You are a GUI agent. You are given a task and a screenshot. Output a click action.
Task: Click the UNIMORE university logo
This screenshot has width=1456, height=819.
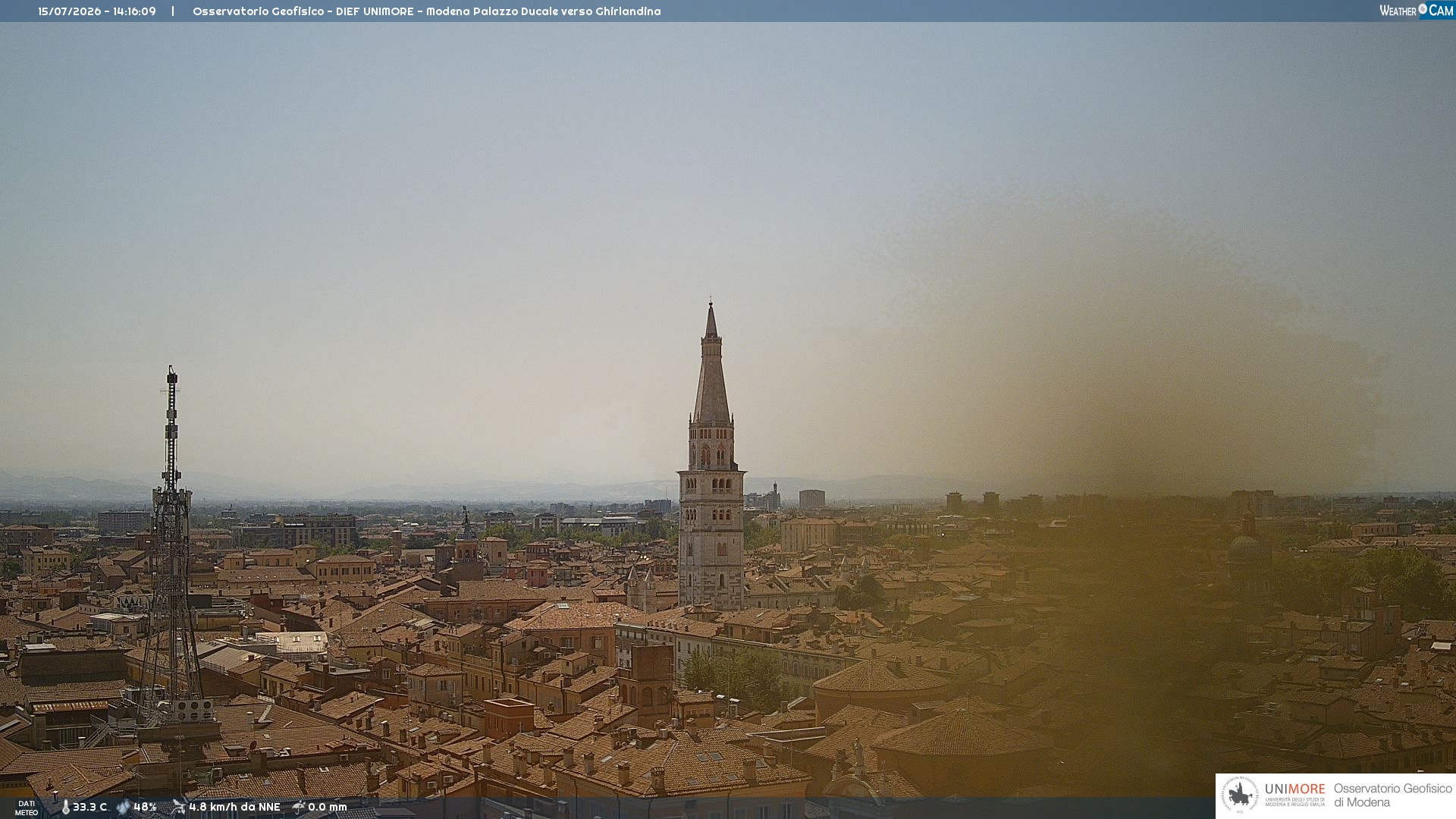tap(1273, 795)
